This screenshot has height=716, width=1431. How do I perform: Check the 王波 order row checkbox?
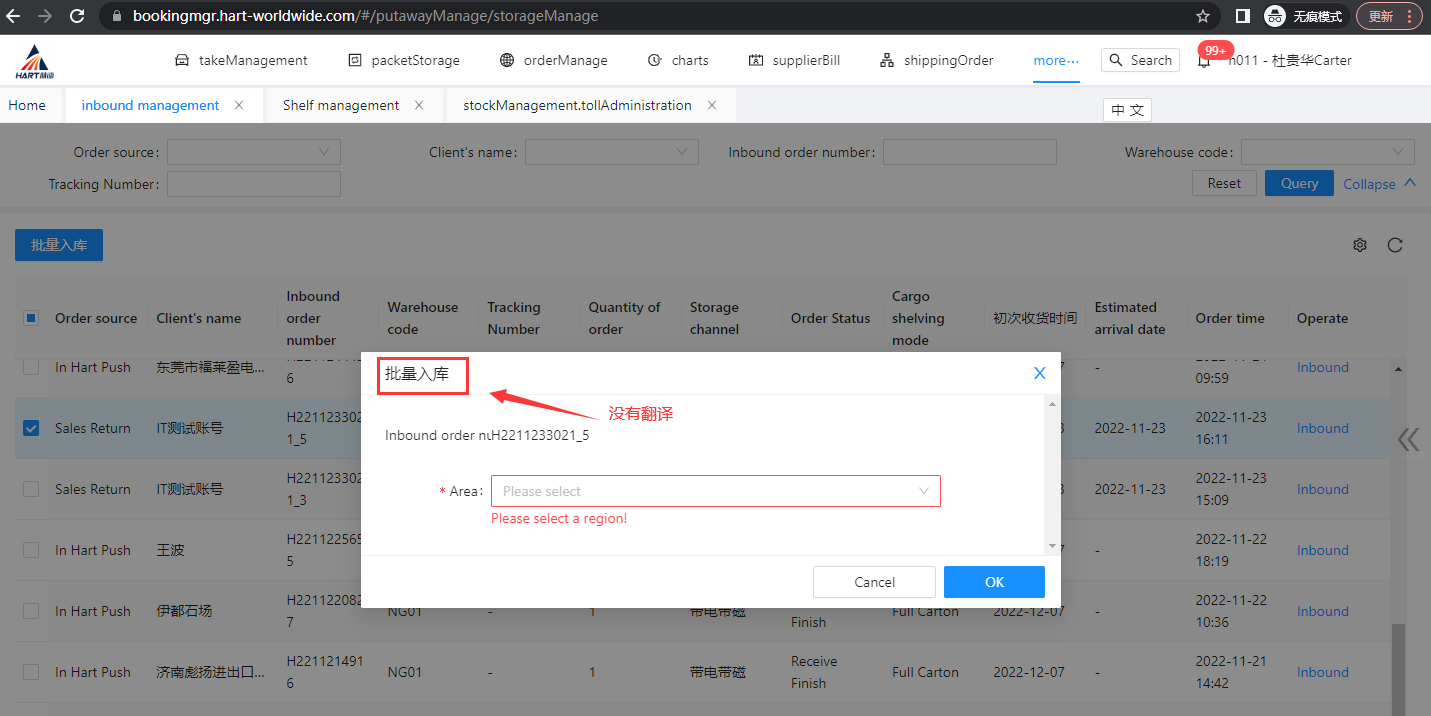point(31,550)
